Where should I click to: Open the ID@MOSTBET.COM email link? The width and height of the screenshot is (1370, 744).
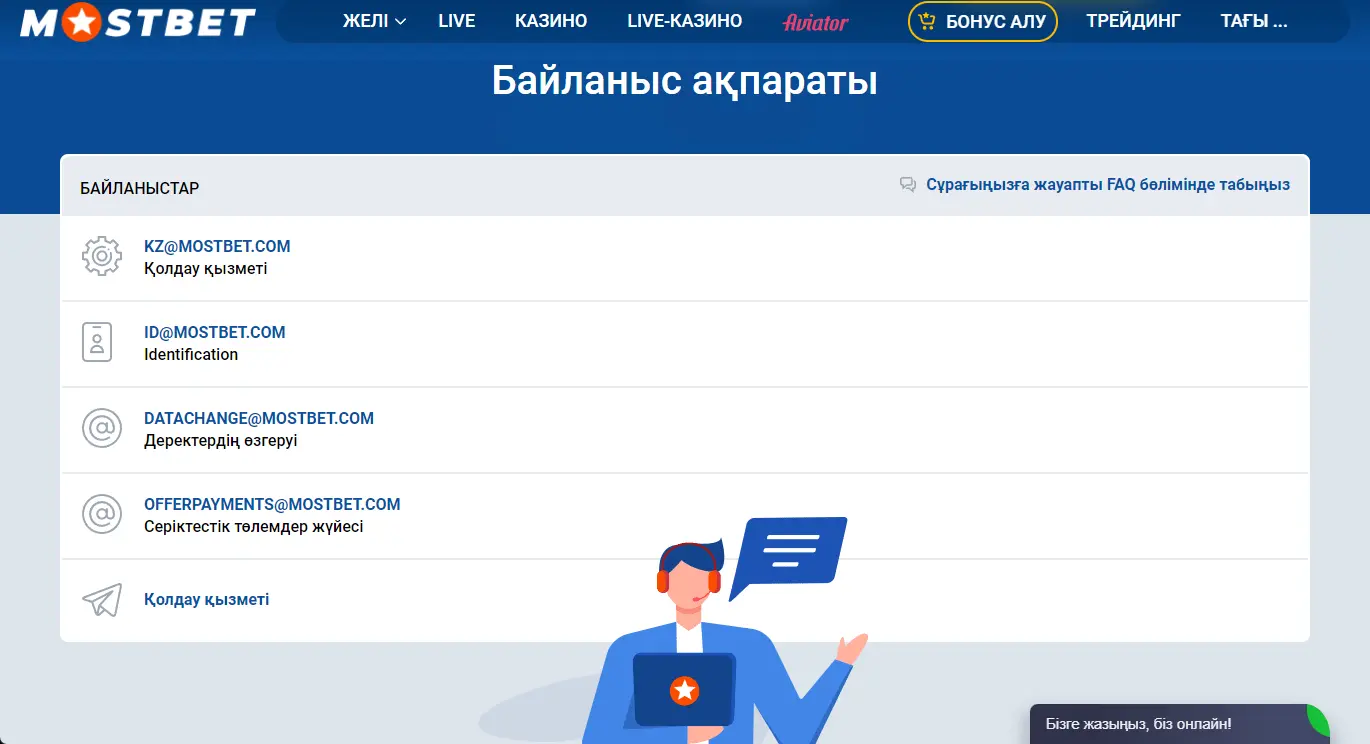[215, 332]
